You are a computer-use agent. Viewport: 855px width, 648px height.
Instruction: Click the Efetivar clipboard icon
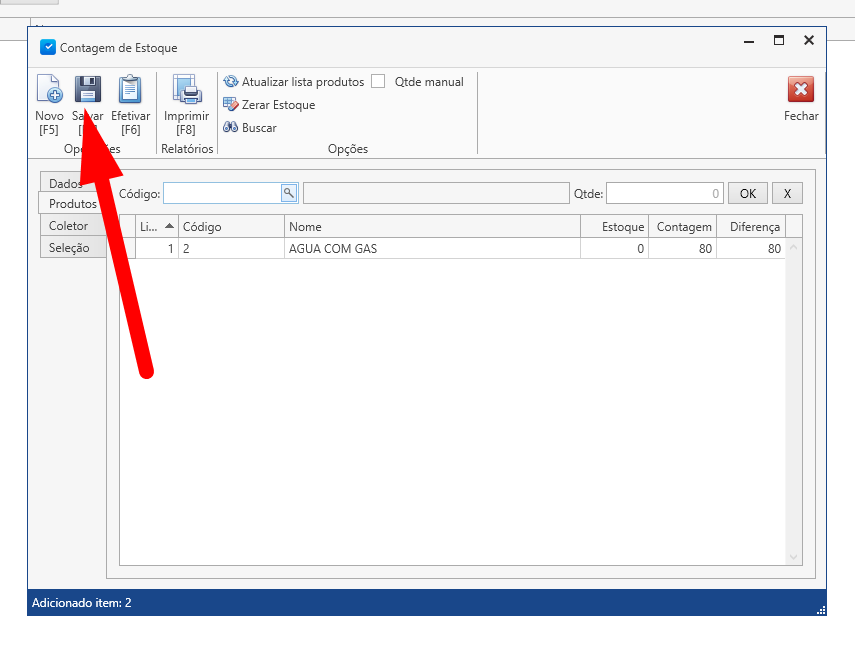point(130,91)
